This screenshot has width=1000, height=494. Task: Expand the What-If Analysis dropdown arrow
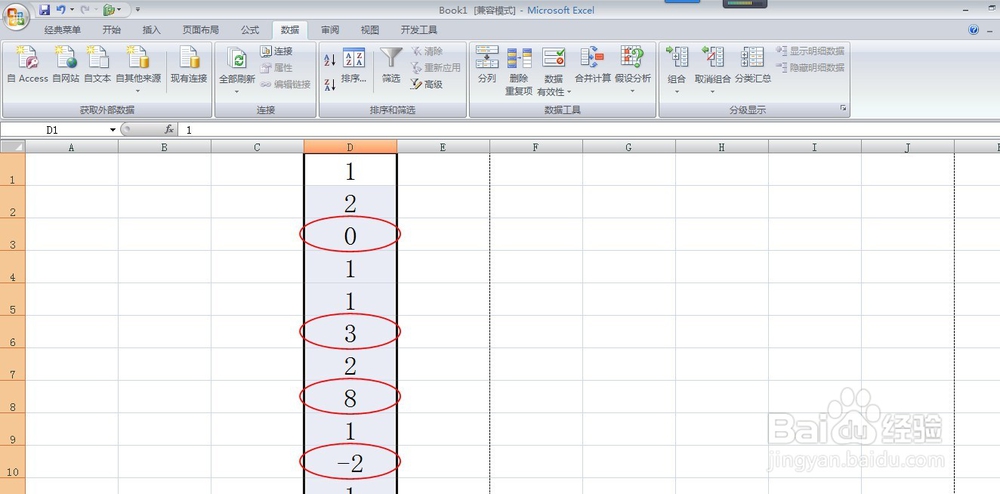(633, 91)
